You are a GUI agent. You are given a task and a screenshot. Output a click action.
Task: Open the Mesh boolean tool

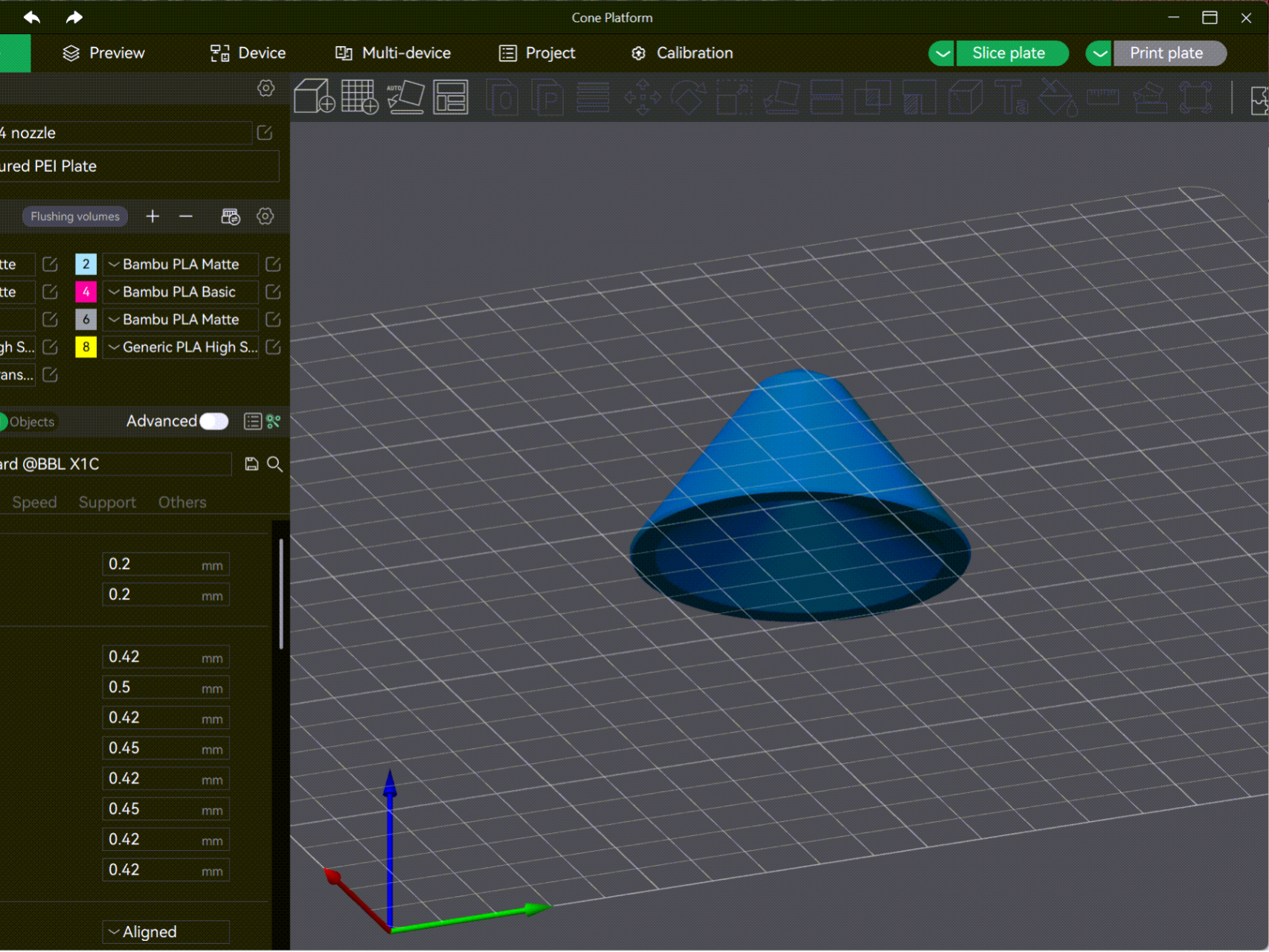pos(873,97)
